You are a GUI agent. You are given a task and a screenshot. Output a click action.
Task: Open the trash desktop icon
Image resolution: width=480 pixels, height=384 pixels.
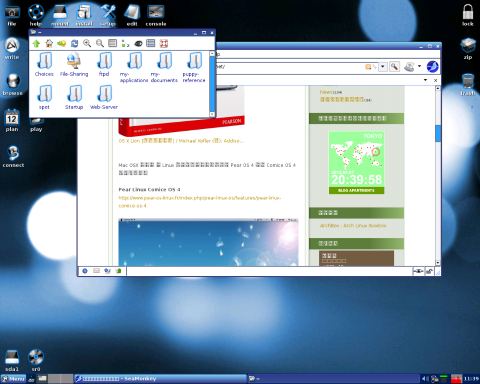click(x=468, y=85)
